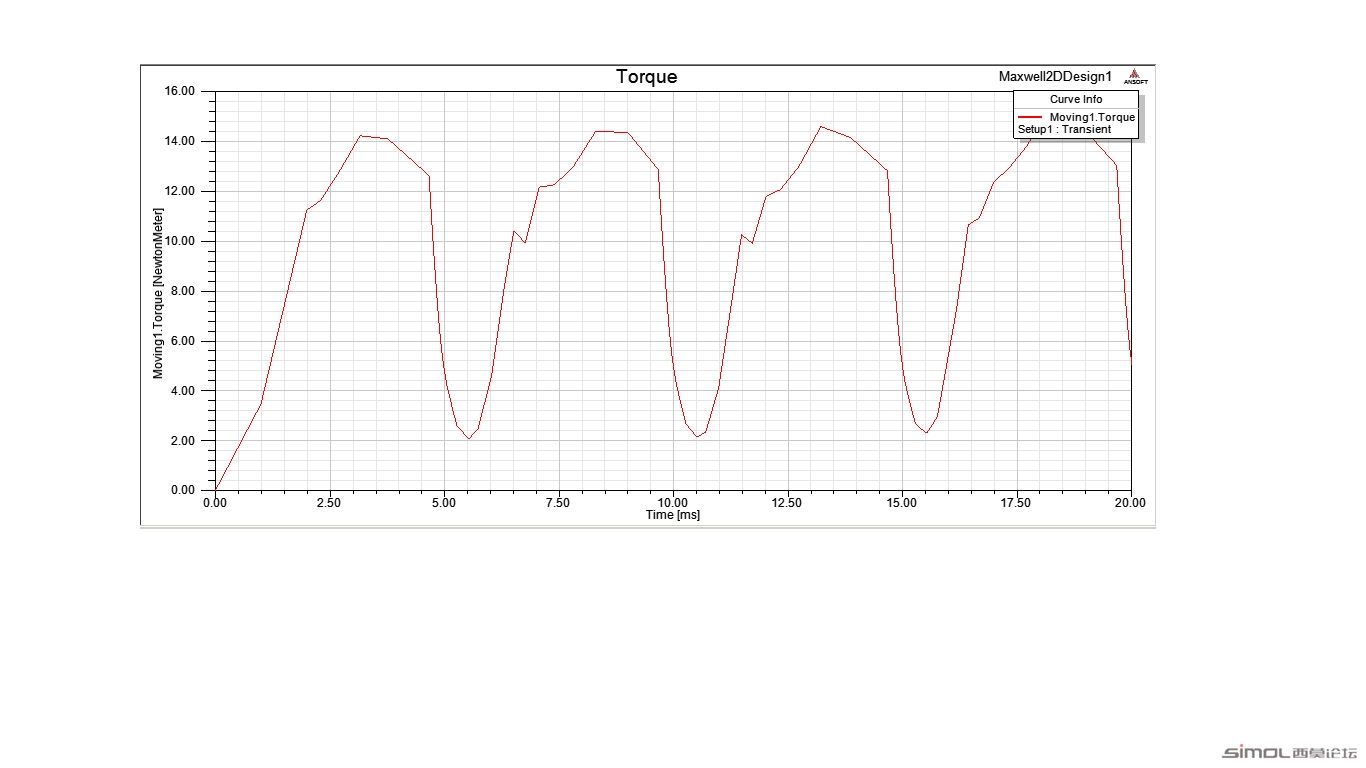Select the Moving1.Torque [NewtonMeter] Y-axis label
This screenshot has height=768, width=1366.
(158, 293)
